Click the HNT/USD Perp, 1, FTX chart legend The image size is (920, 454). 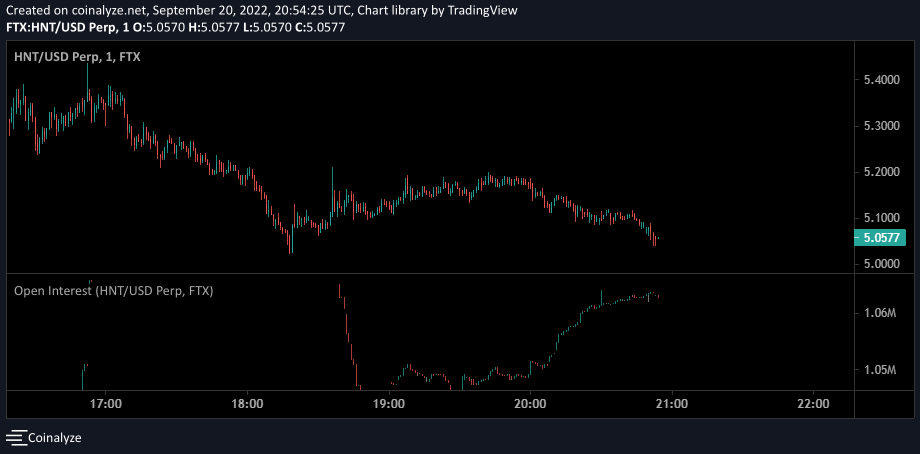click(77, 57)
